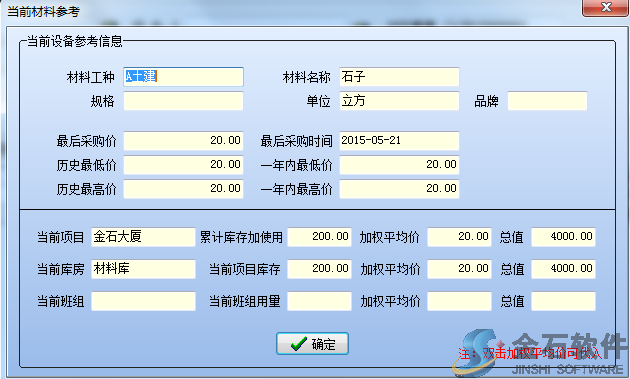This screenshot has height=379, width=630.
Task: Click the 单位 field showing 立方
Action: pyautogui.click(x=399, y=101)
